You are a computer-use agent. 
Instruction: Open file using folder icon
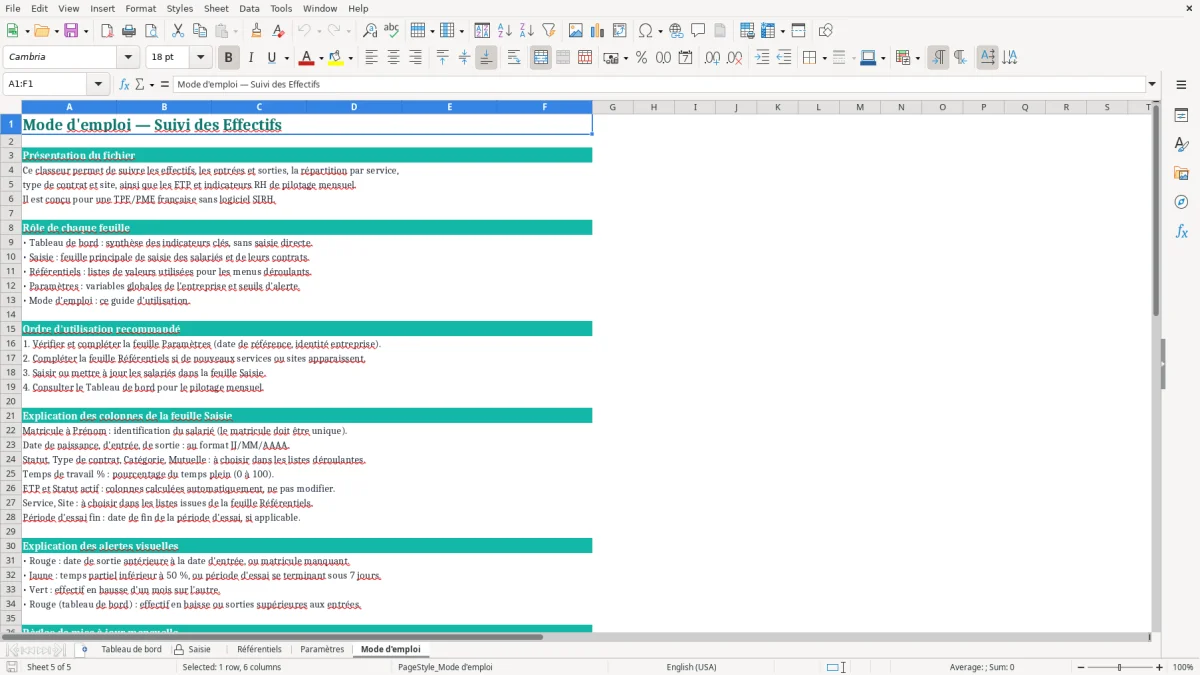[x=41, y=31]
